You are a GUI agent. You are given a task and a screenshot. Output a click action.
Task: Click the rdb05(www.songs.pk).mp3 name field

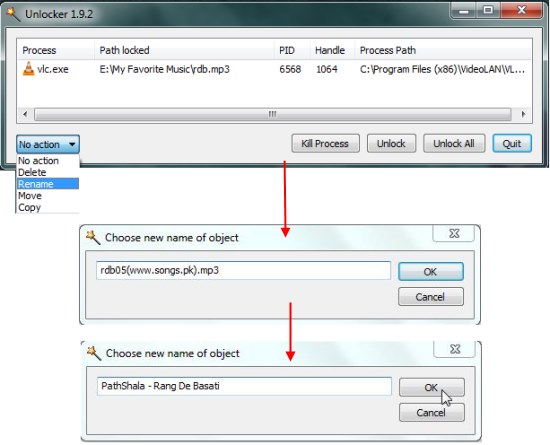point(243,270)
